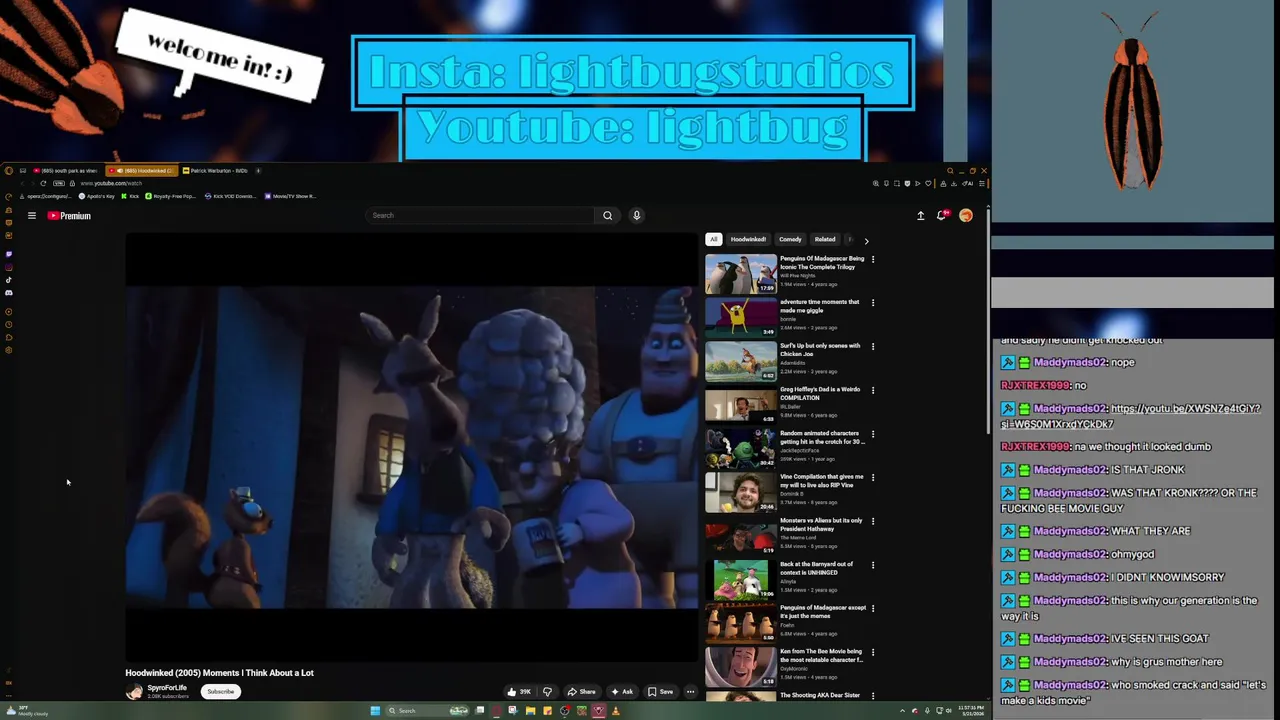This screenshot has width=1280, height=720.
Task: Open more actions ellipsis under video
Action: (690, 691)
